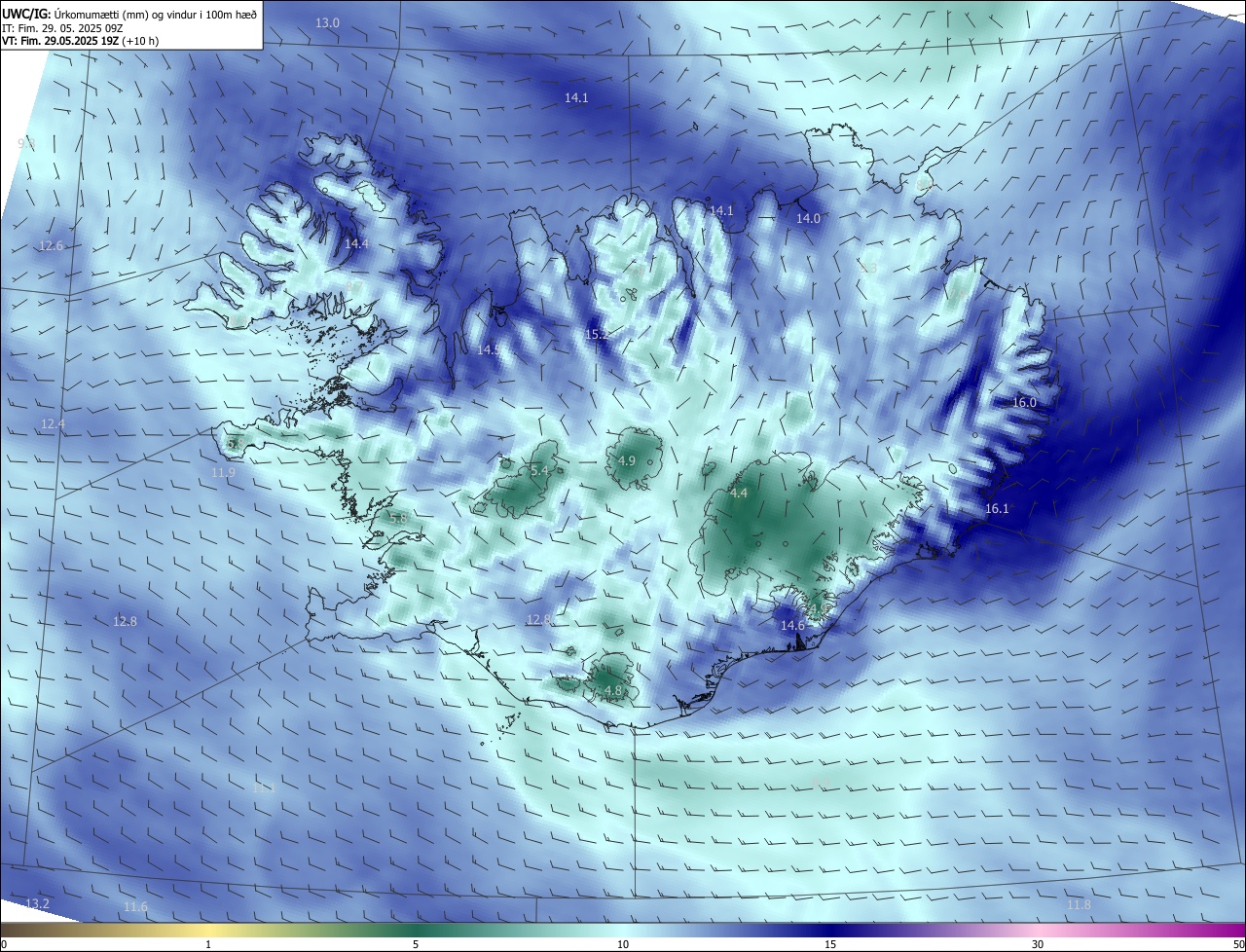The width and height of the screenshot is (1246, 952).
Task: Select the 4.8 value label
Action: 613,691
